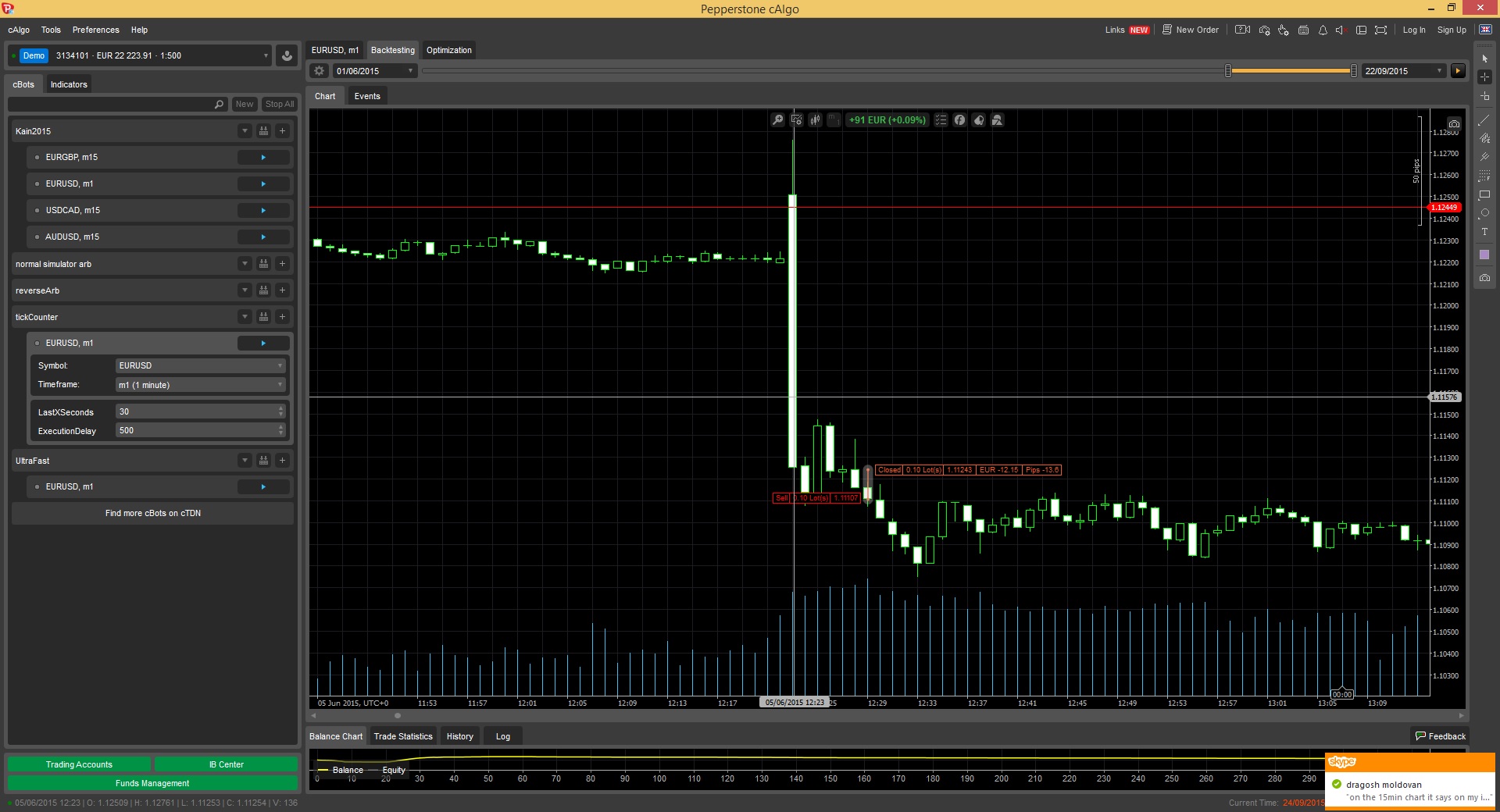Screen dimensions: 1500x812
Task: Open hotkeys keyboard icon
Action: coord(1303,30)
